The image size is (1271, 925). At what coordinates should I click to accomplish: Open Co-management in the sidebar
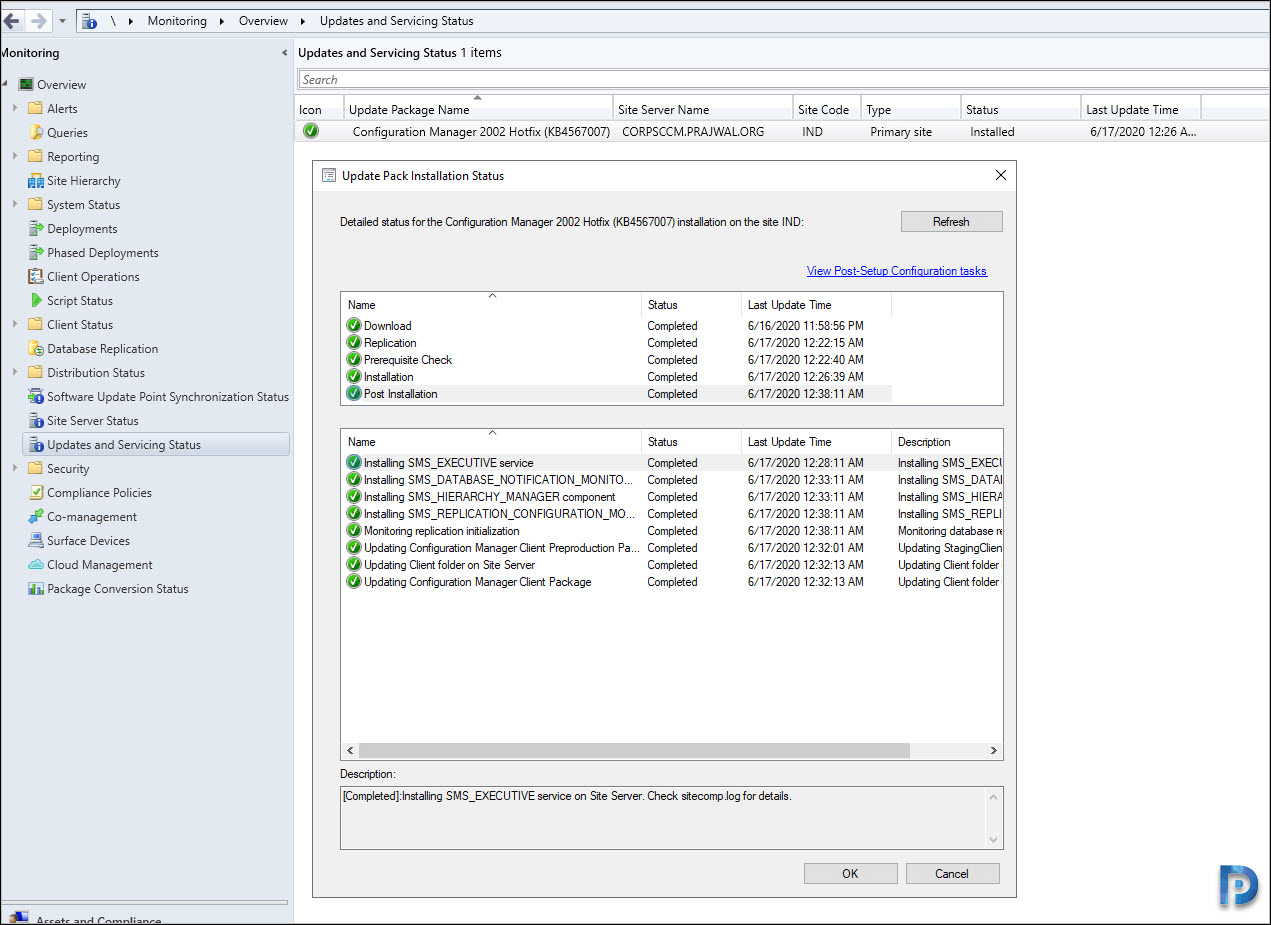[92, 517]
